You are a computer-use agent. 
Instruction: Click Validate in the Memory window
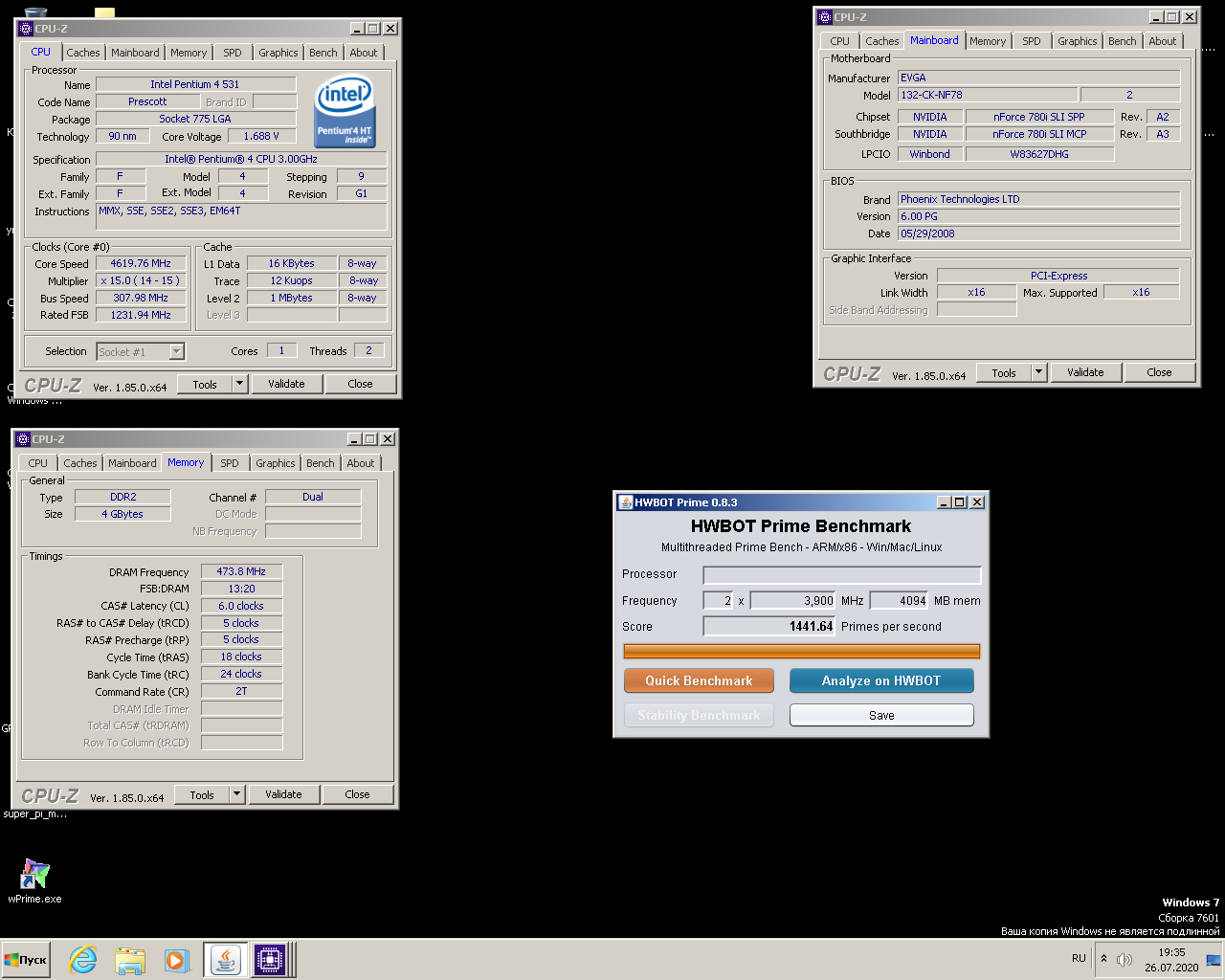pos(283,794)
